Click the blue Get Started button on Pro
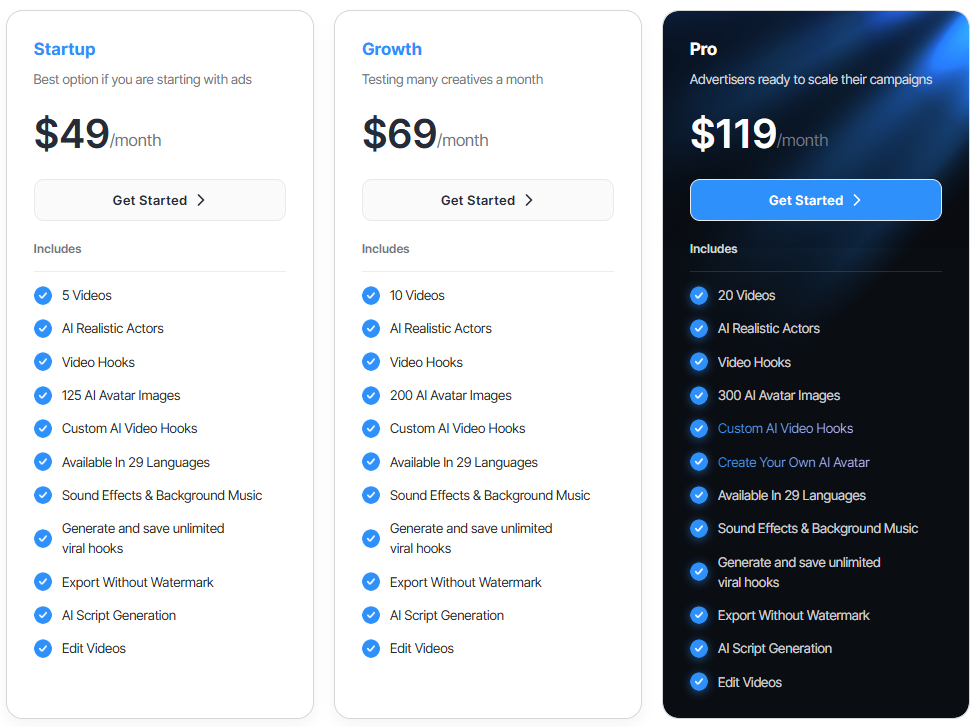 pos(816,200)
